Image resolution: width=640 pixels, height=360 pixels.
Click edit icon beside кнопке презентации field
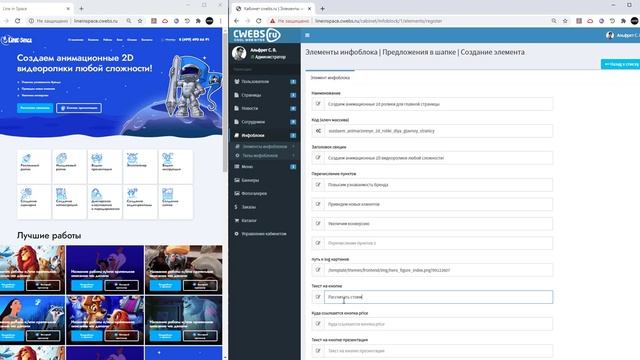click(x=318, y=351)
